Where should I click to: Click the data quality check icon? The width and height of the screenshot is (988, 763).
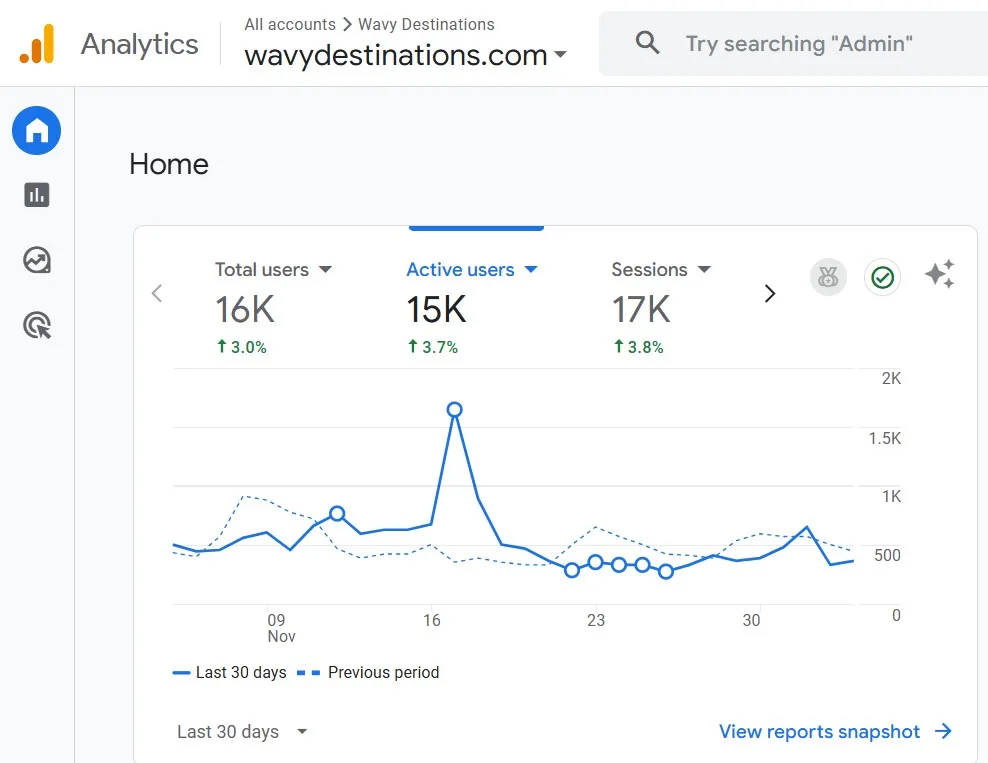pyautogui.click(x=882, y=277)
